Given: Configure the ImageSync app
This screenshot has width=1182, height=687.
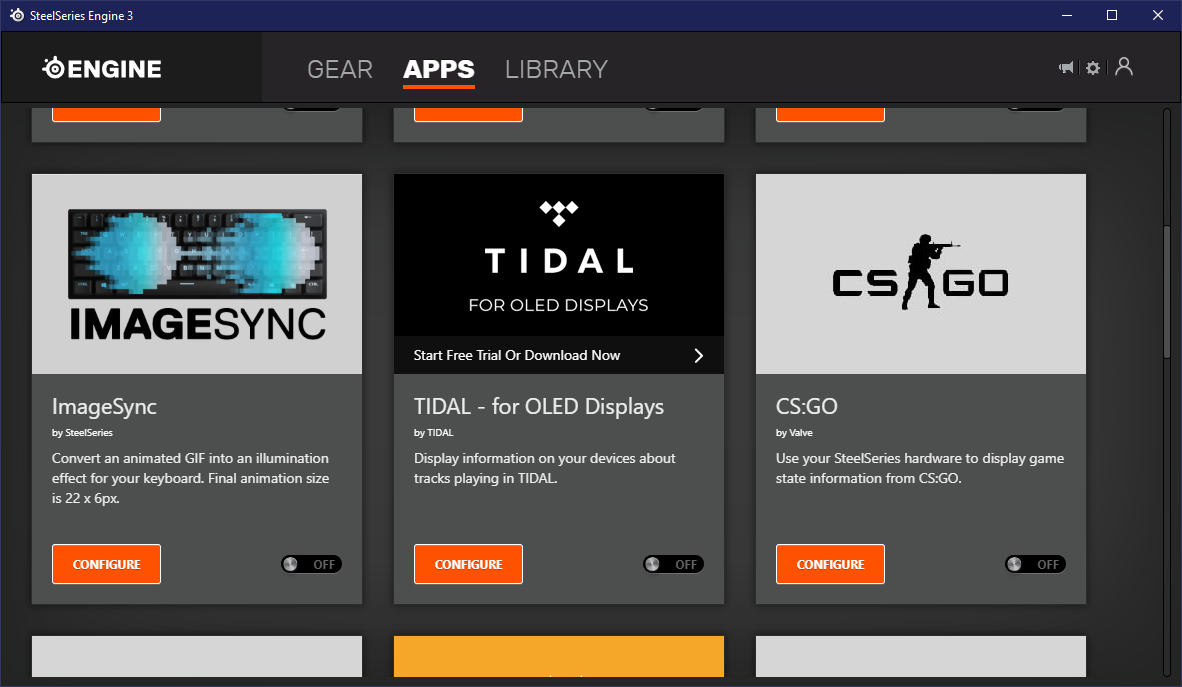Looking at the screenshot, I should (x=106, y=564).
